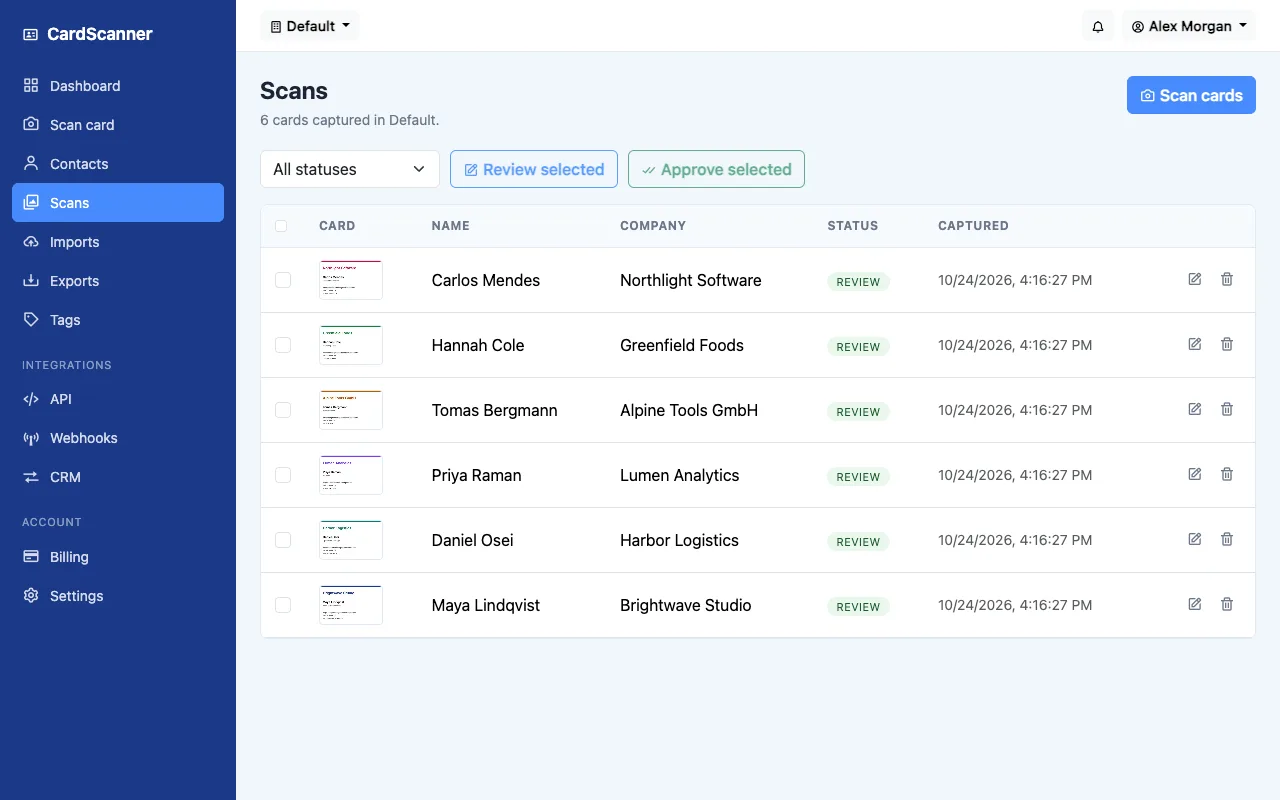This screenshot has height=800, width=1280.
Task: Open Settings from the sidebar
Action: 118,596
